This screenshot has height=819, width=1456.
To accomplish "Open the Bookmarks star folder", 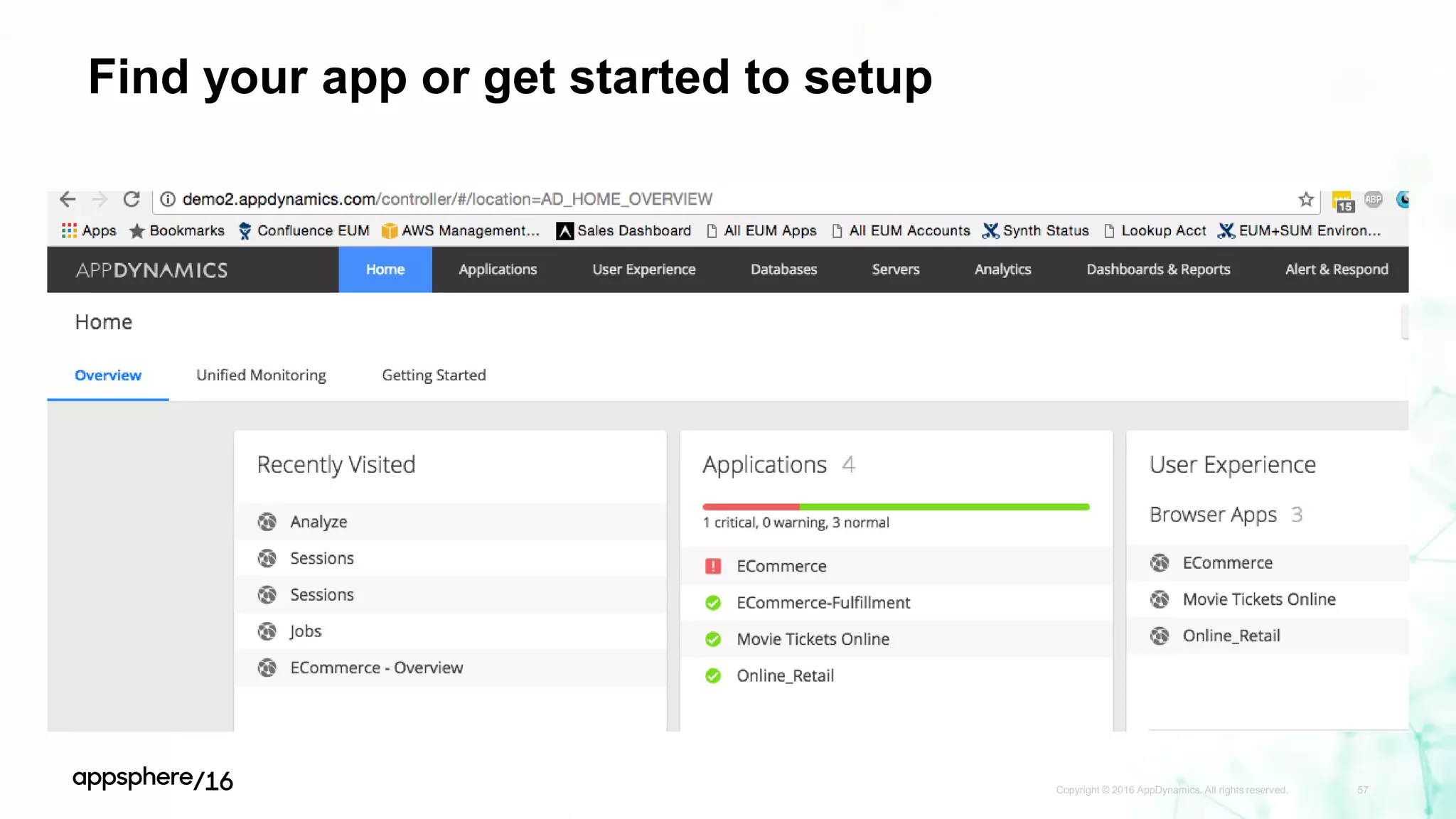I will [x=177, y=230].
